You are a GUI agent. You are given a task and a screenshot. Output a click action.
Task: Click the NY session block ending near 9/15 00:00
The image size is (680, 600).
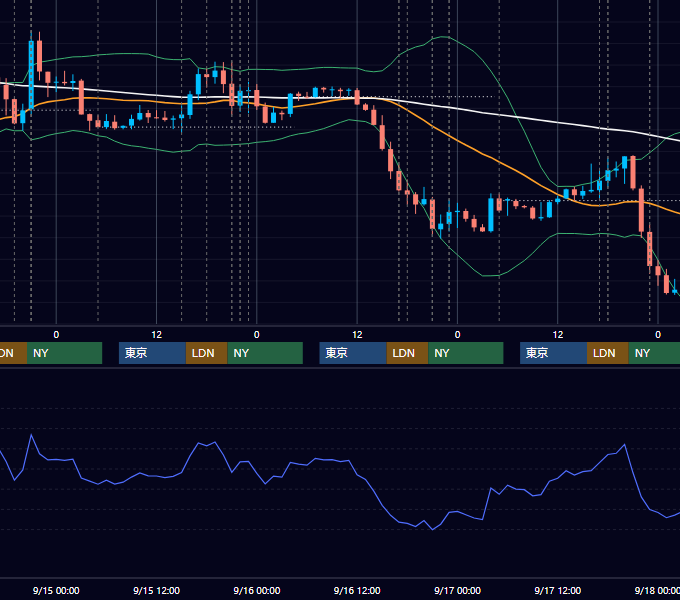pos(64,353)
